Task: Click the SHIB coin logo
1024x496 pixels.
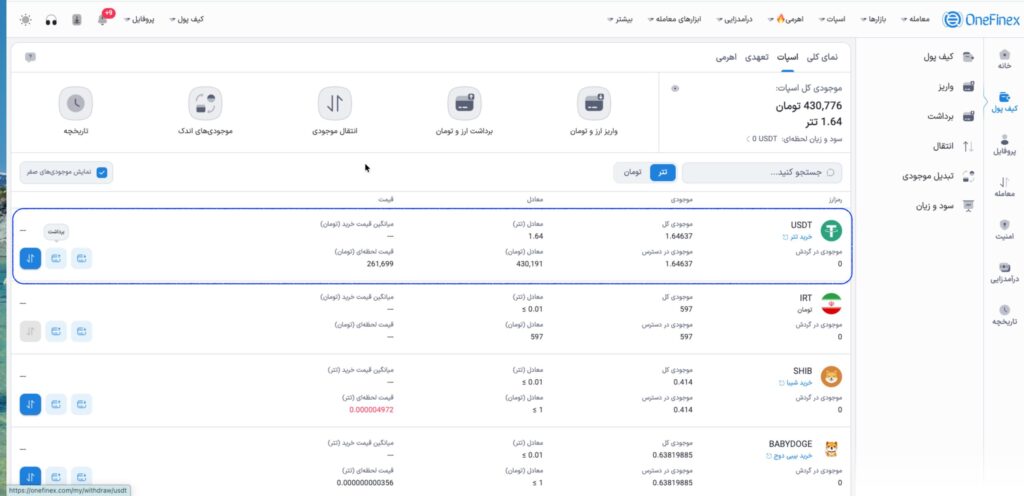Action: tap(831, 377)
